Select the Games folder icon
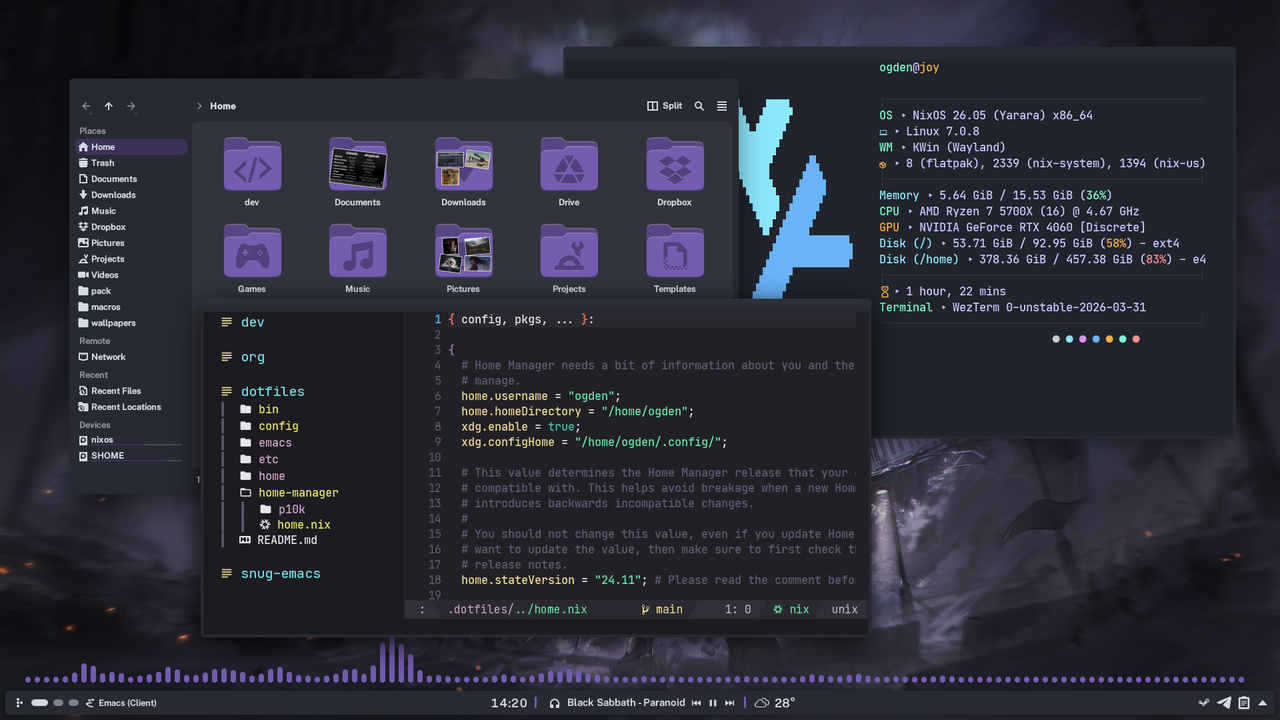1280x720 pixels. coord(252,251)
